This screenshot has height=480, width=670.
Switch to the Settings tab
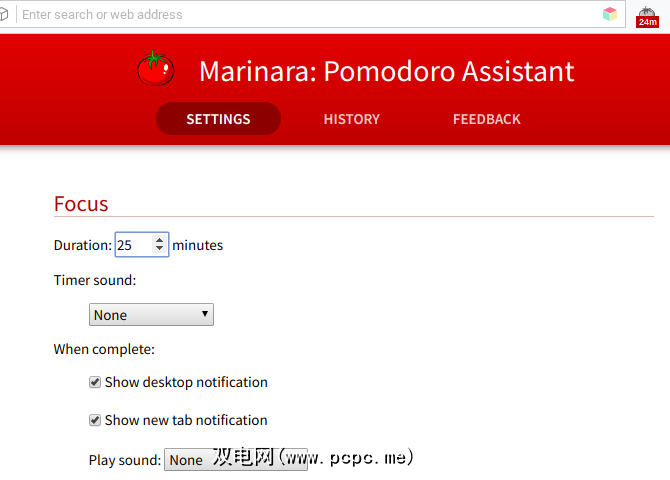218,119
